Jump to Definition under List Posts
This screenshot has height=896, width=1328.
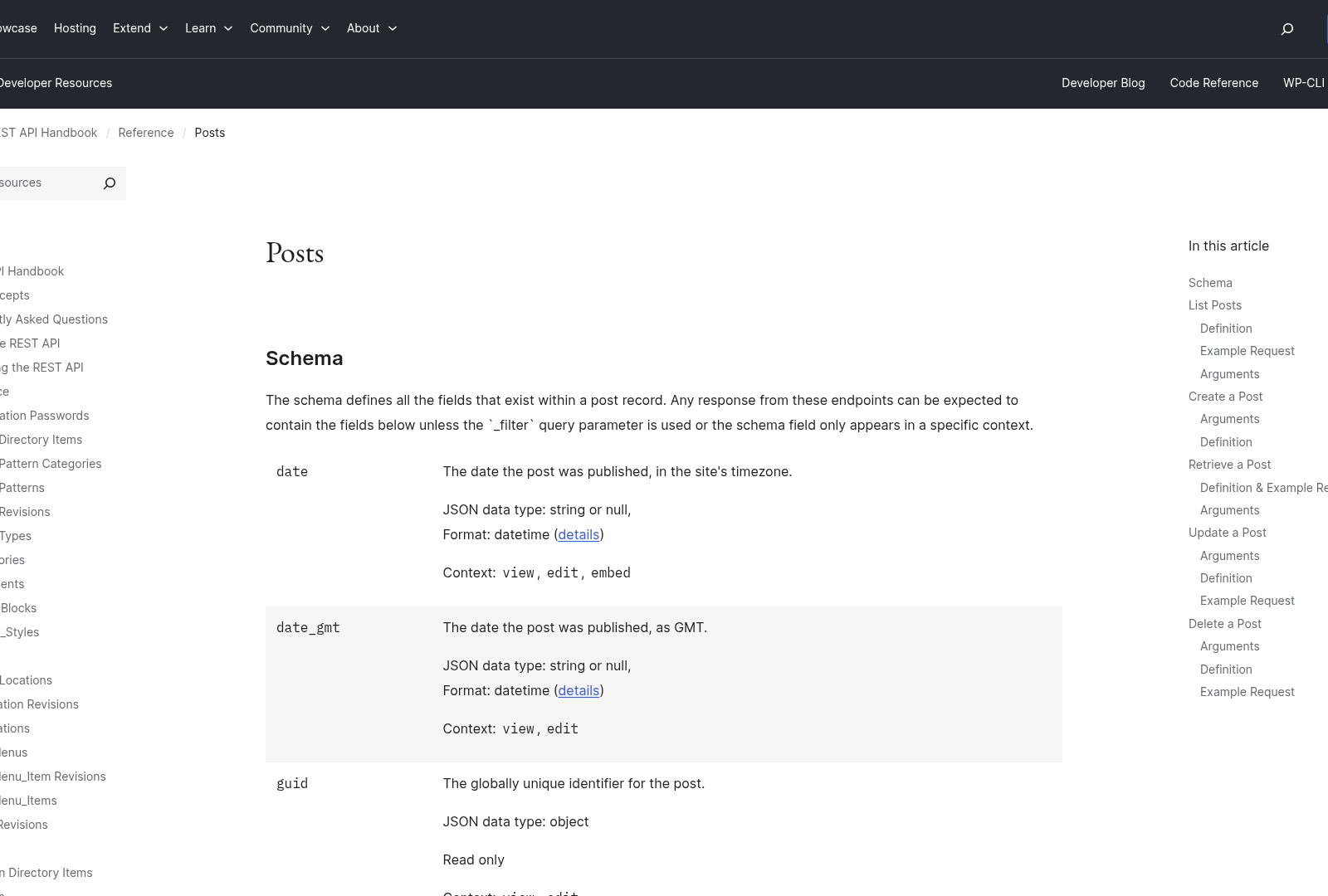pos(1226,329)
